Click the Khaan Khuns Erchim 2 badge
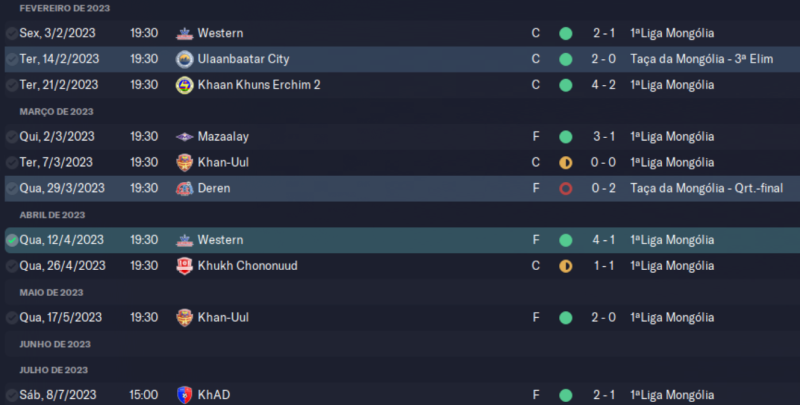800x405 pixels. tap(184, 85)
